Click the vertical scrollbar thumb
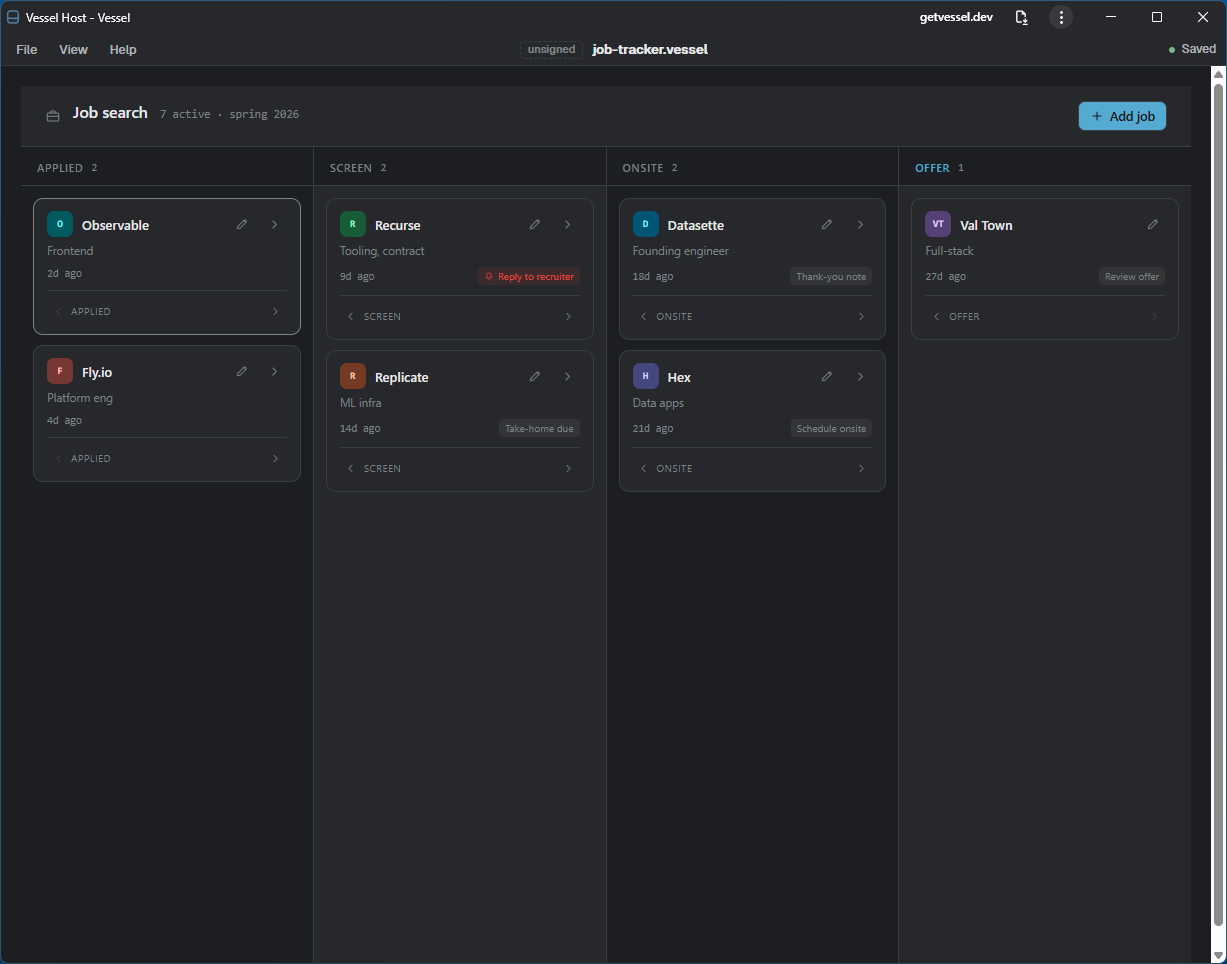Viewport: 1227px width, 964px height. tap(1218, 505)
